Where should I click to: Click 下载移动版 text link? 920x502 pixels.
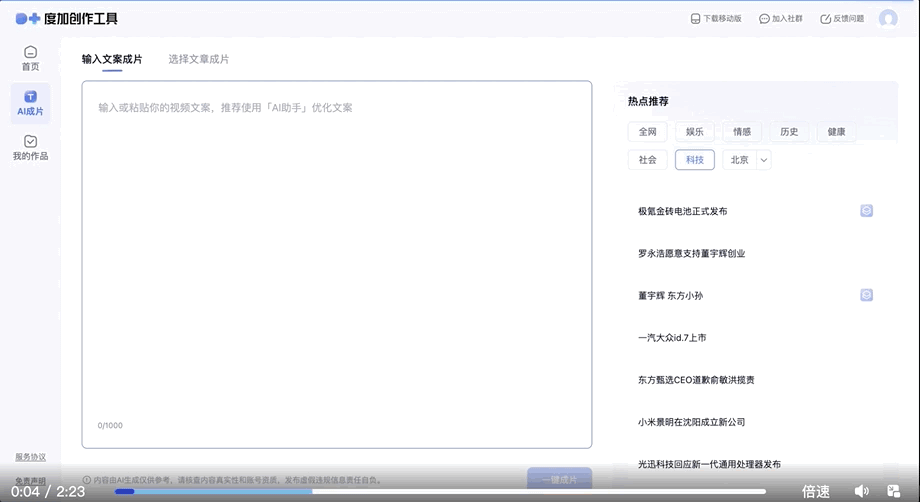click(722, 19)
